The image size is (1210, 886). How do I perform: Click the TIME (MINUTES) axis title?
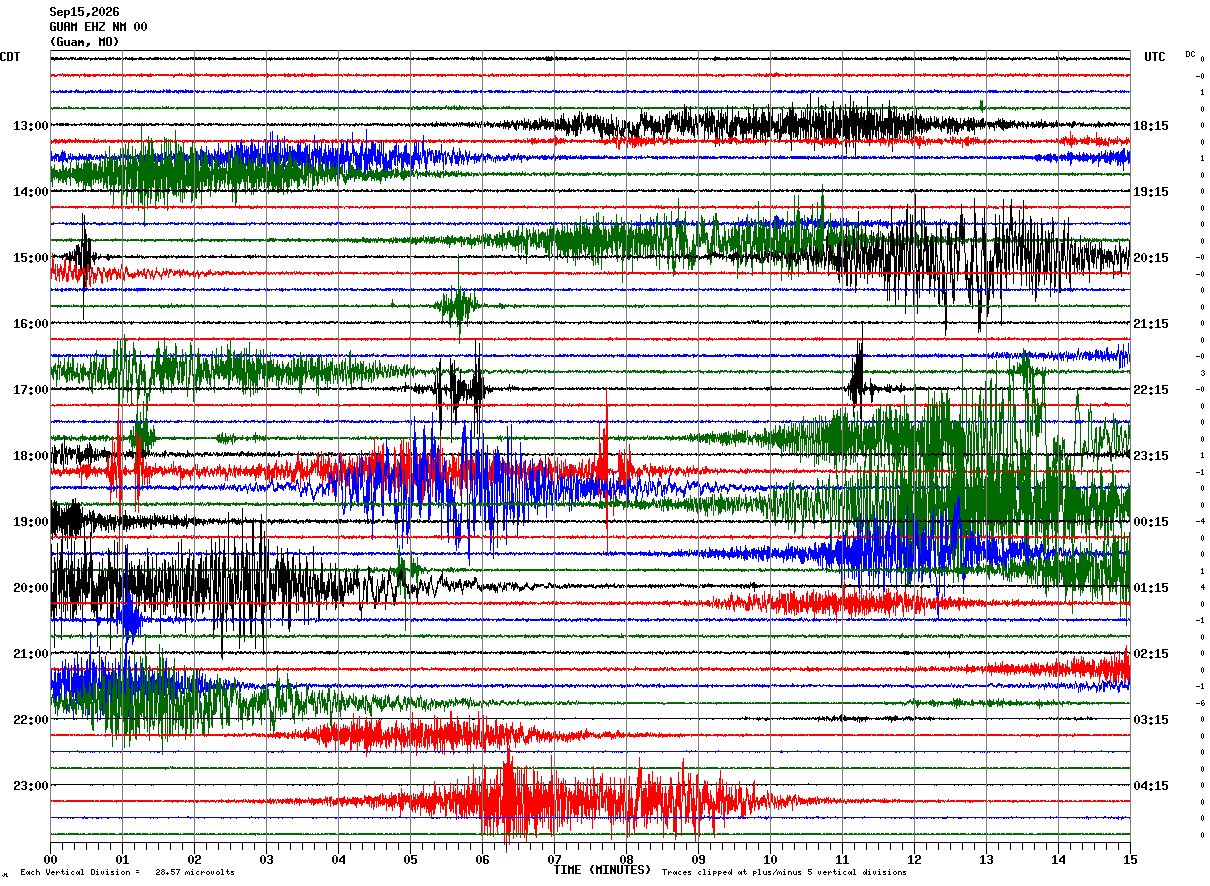click(602, 870)
